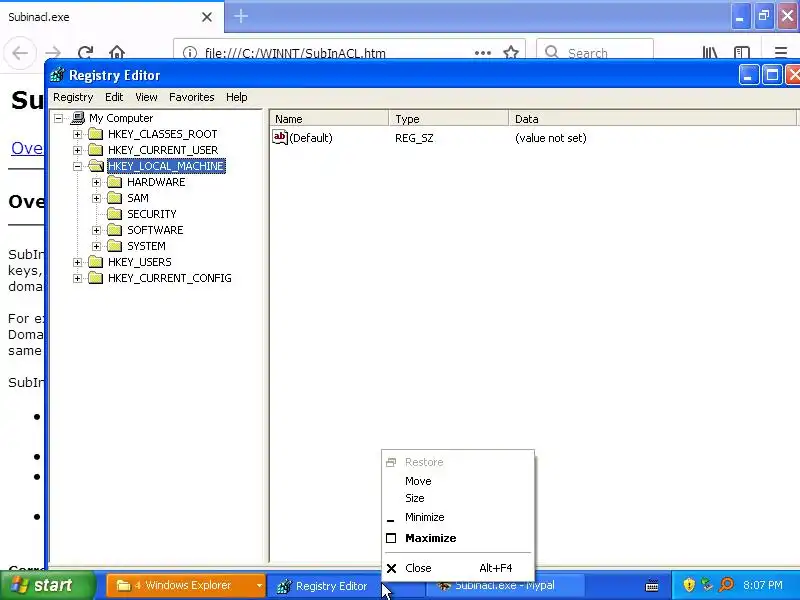This screenshot has width=800, height=600.
Task: Open a new browser tab
Action: (x=241, y=16)
